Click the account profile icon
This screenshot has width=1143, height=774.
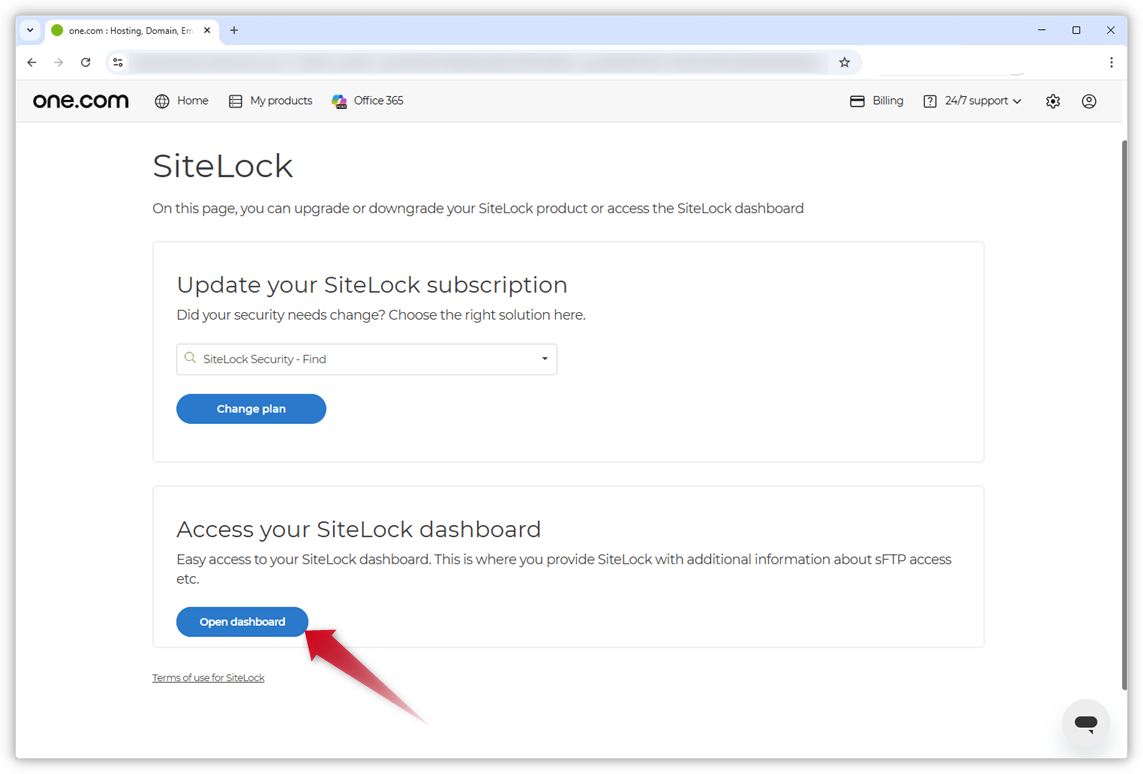(1089, 100)
